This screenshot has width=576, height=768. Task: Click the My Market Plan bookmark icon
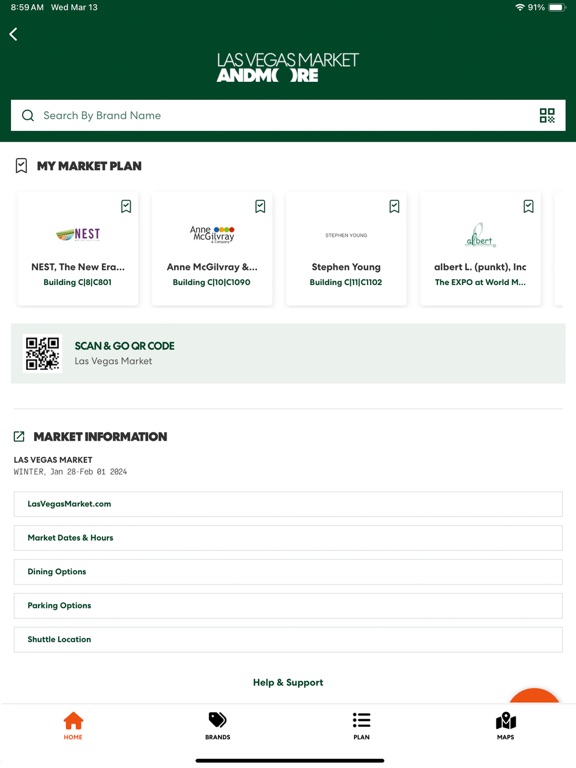click(21, 166)
